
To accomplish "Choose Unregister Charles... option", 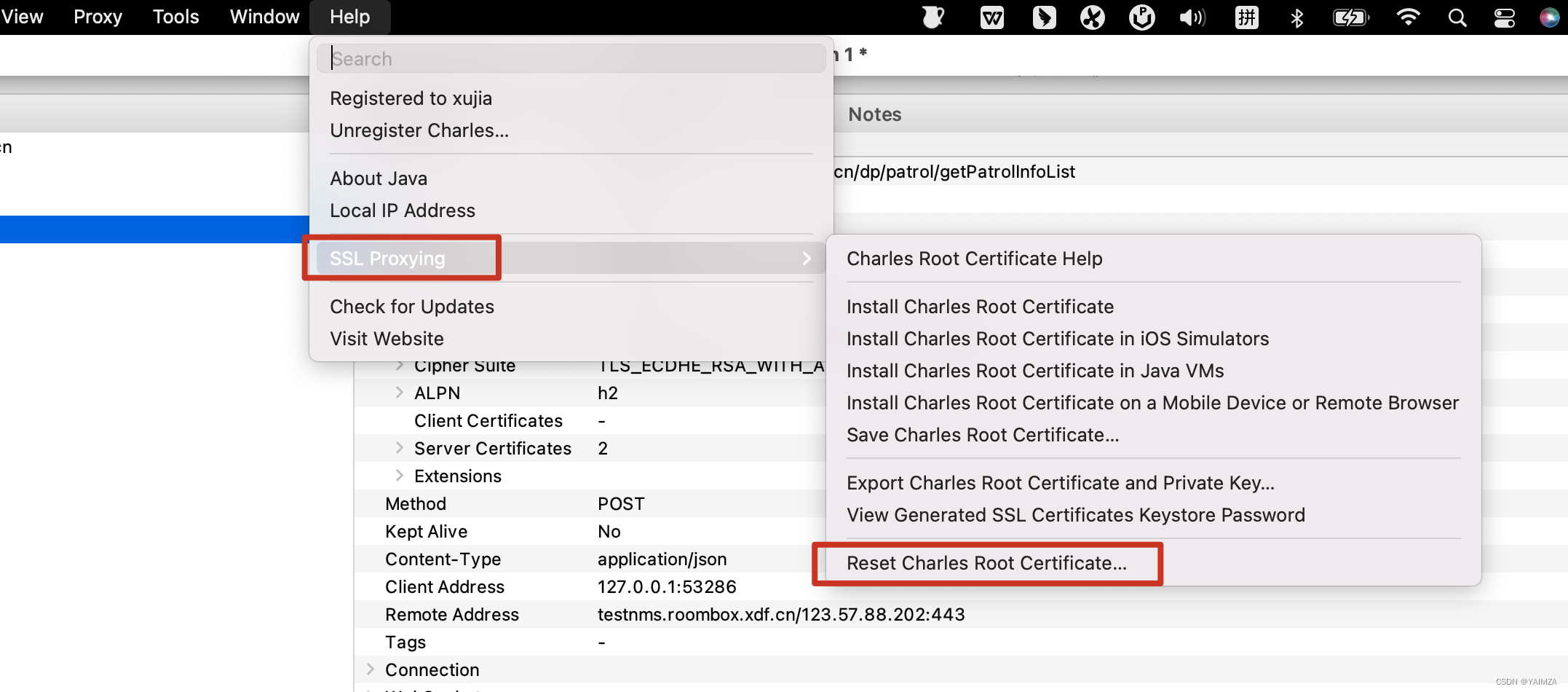I will (x=419, y=130).
